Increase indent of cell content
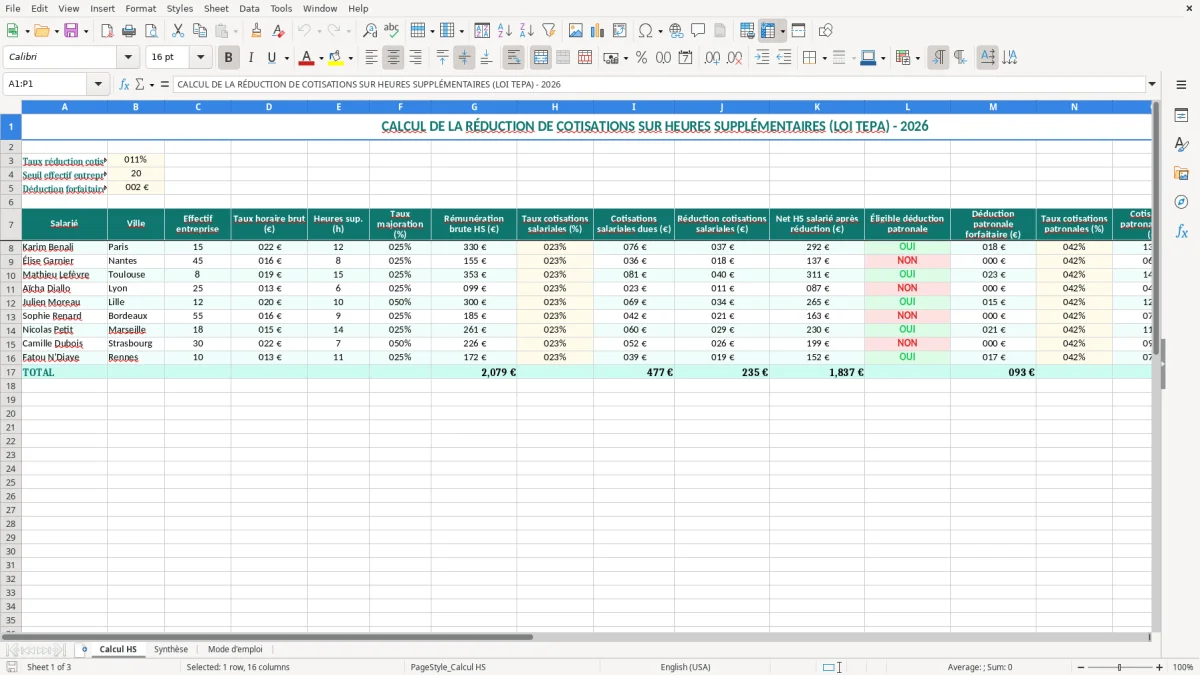The image size is (1200, 675). [762, 58]
